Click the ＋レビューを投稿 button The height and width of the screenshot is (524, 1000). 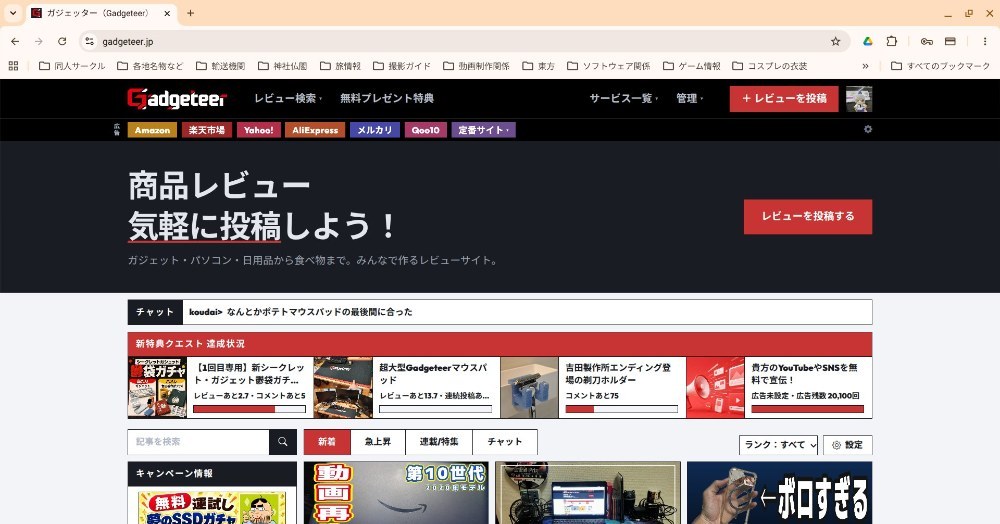[x=784, y=99]
